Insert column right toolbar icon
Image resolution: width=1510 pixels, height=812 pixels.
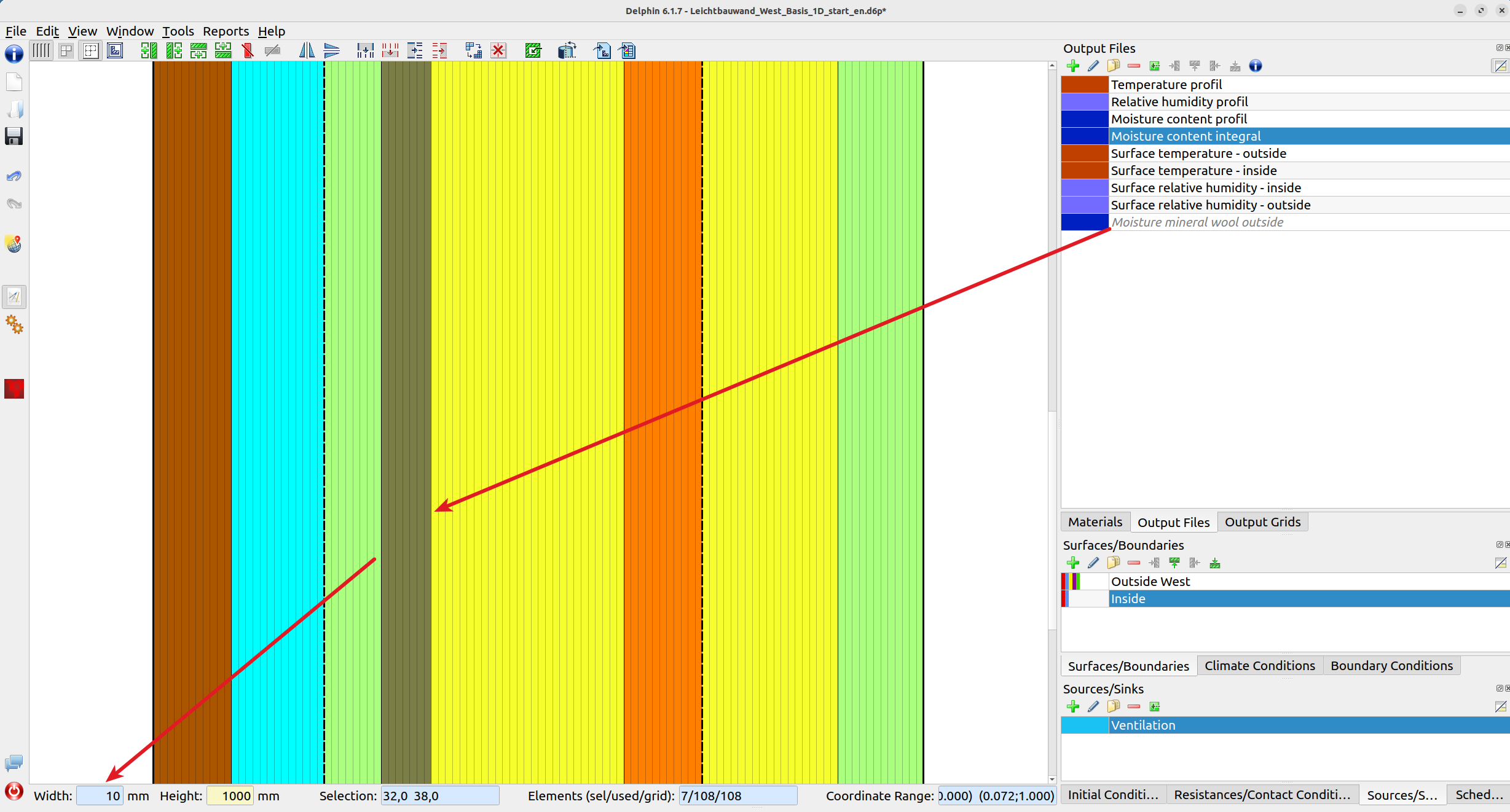(x=174, y=50)
